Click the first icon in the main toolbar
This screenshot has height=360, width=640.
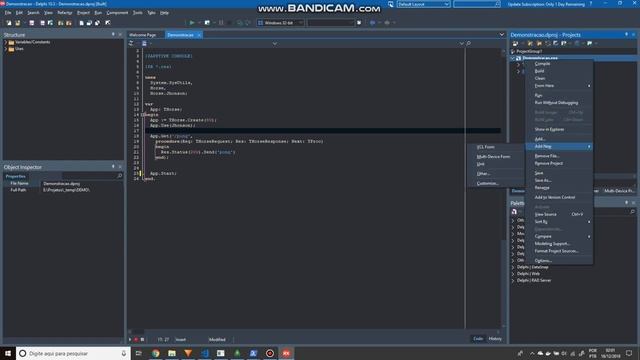click(9, 23)
